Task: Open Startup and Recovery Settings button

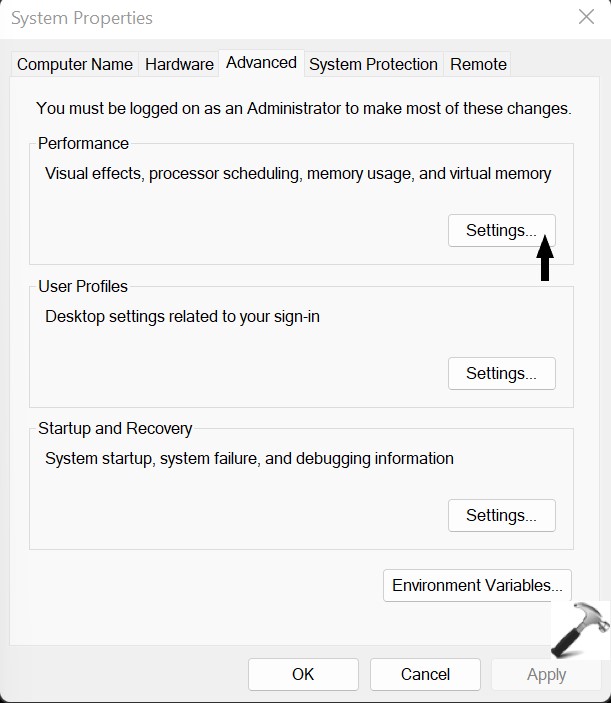Action: (x=501, y=515)
